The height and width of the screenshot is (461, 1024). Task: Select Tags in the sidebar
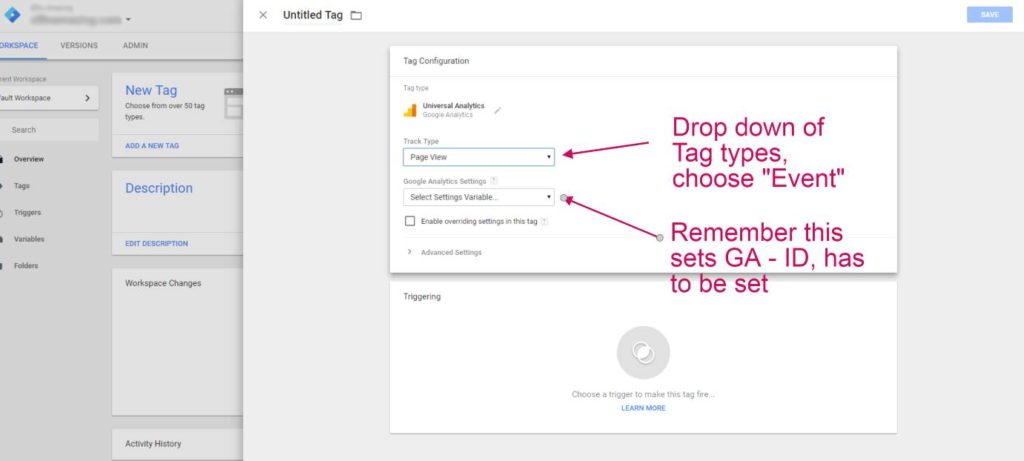click(x=22, y=186)
